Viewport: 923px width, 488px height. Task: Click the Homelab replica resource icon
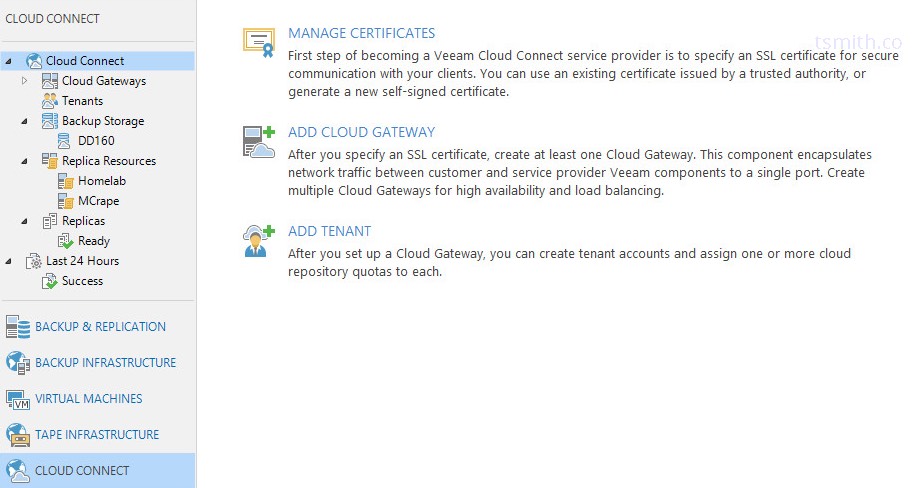tap(65, 181)
